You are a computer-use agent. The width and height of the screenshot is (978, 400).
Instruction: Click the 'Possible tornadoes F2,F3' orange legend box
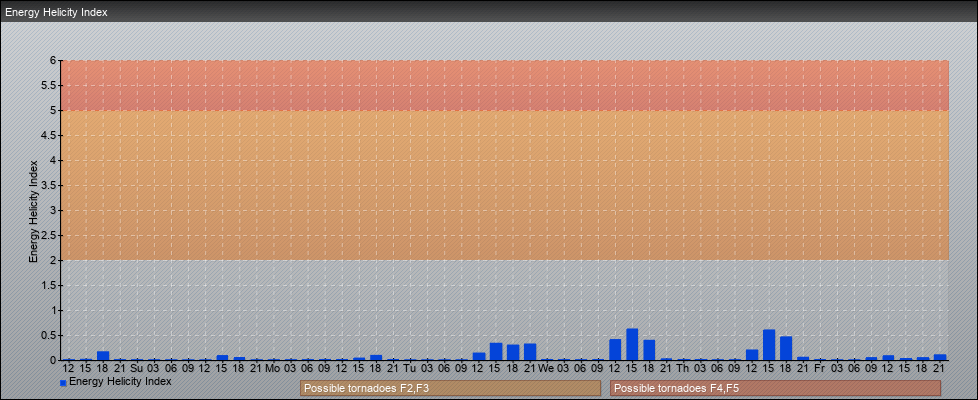coord(450,388)
